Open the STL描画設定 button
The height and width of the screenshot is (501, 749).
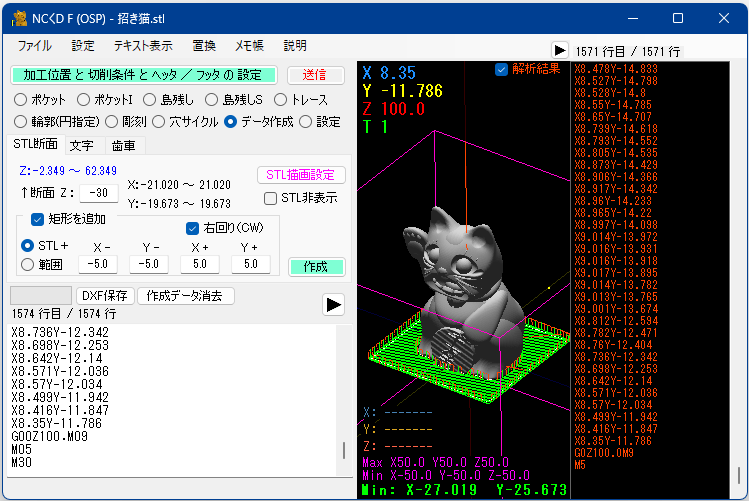300,175
